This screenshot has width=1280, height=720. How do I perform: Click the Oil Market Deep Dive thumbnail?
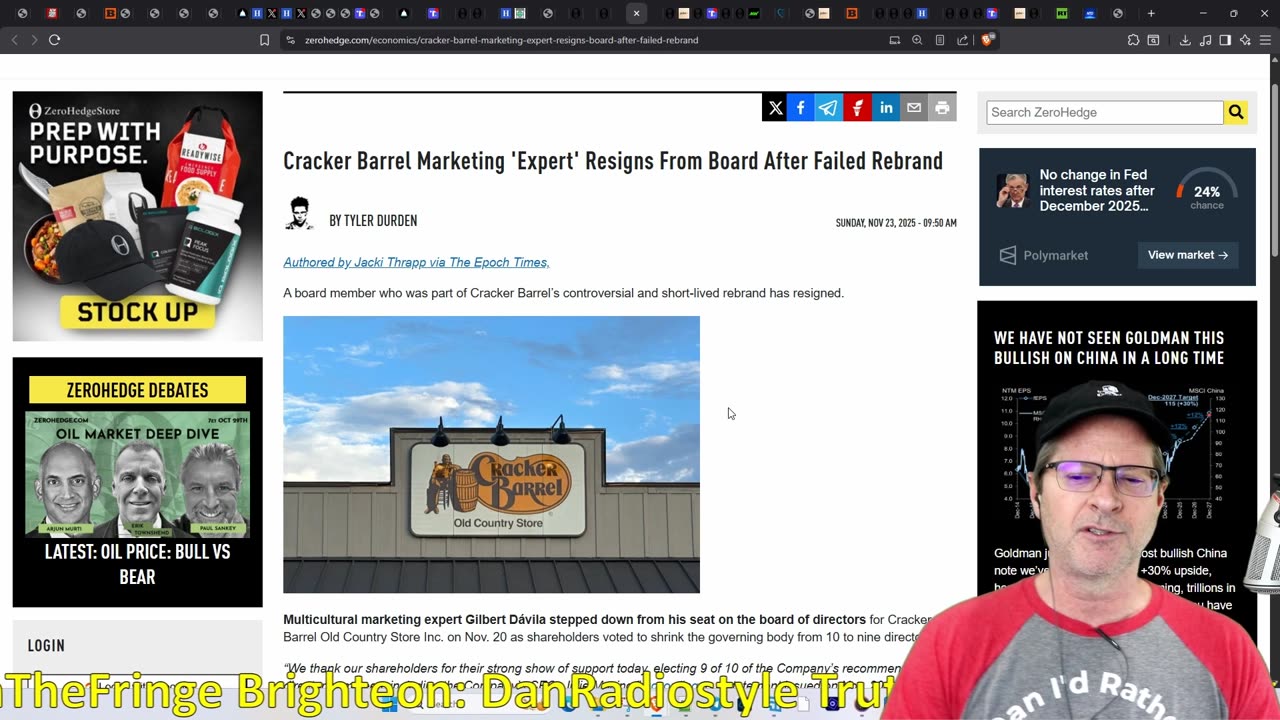tap(137, 475)
